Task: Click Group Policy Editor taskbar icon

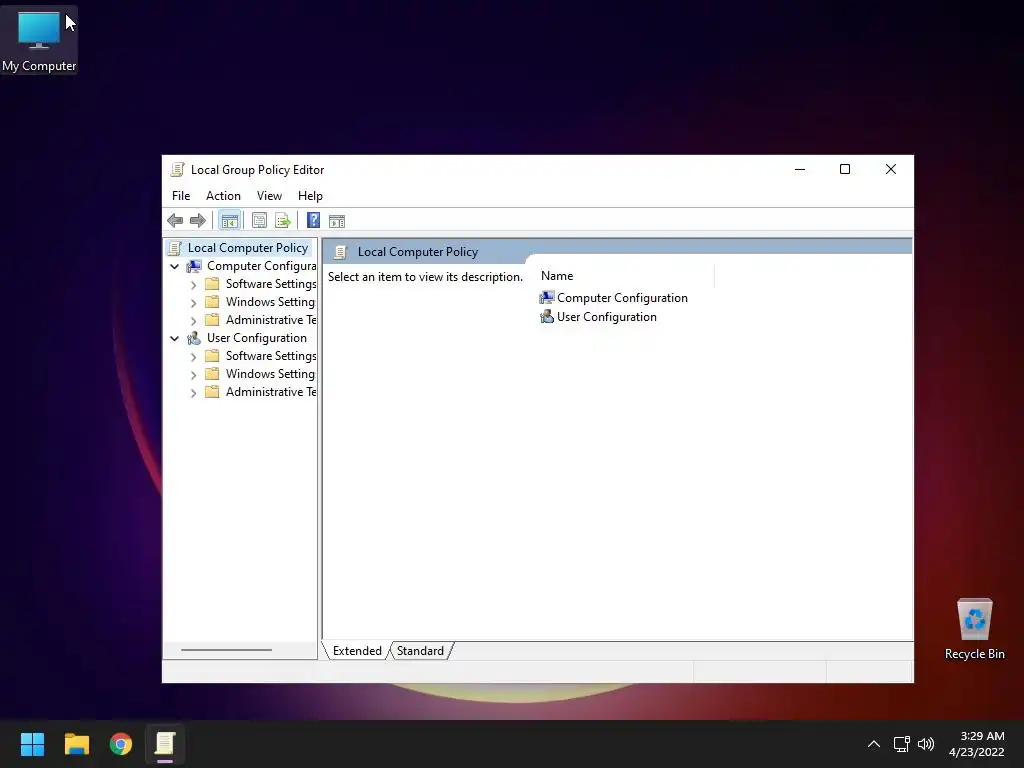Action: (165, 744)
